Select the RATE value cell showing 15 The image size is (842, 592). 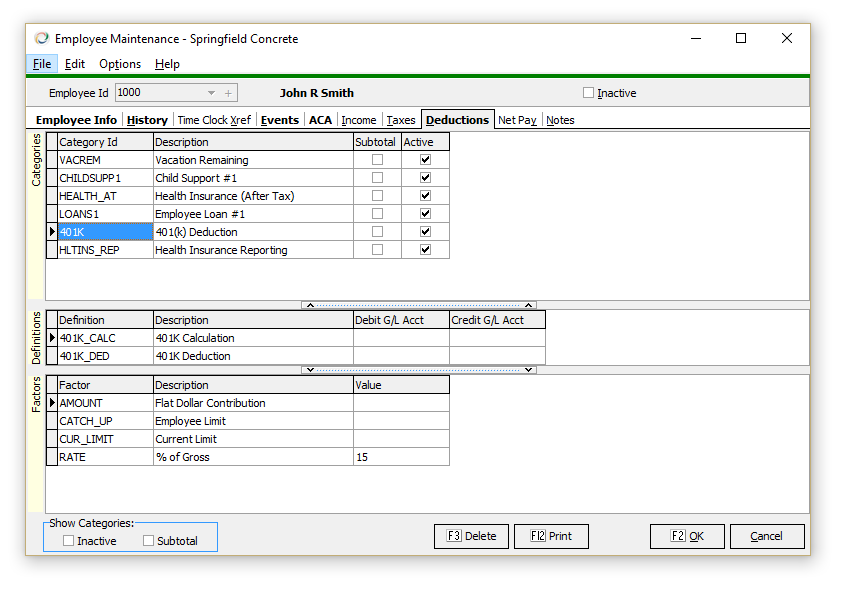pyautogui.click(x=400, y=457)
